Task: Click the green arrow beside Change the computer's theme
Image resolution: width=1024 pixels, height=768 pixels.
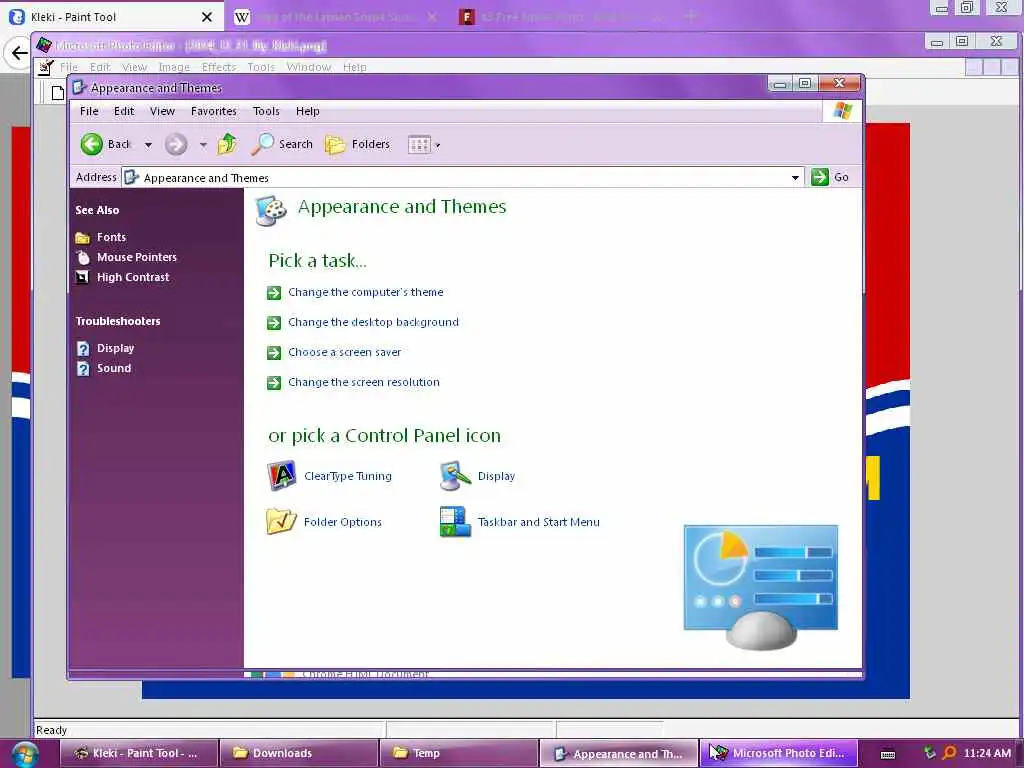Action: tap(274, 293)
